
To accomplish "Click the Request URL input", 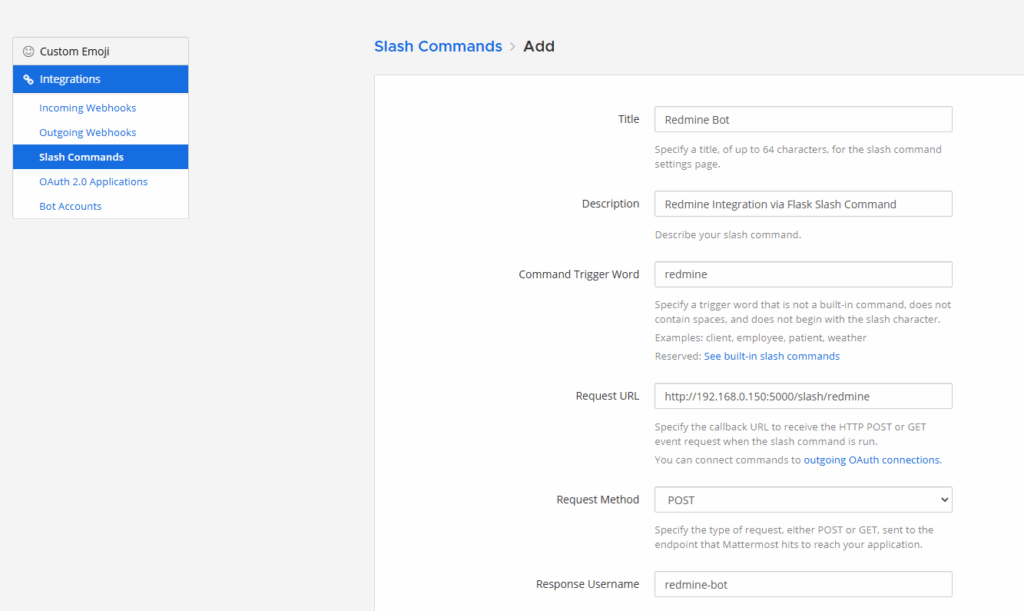I will [802, 396].
